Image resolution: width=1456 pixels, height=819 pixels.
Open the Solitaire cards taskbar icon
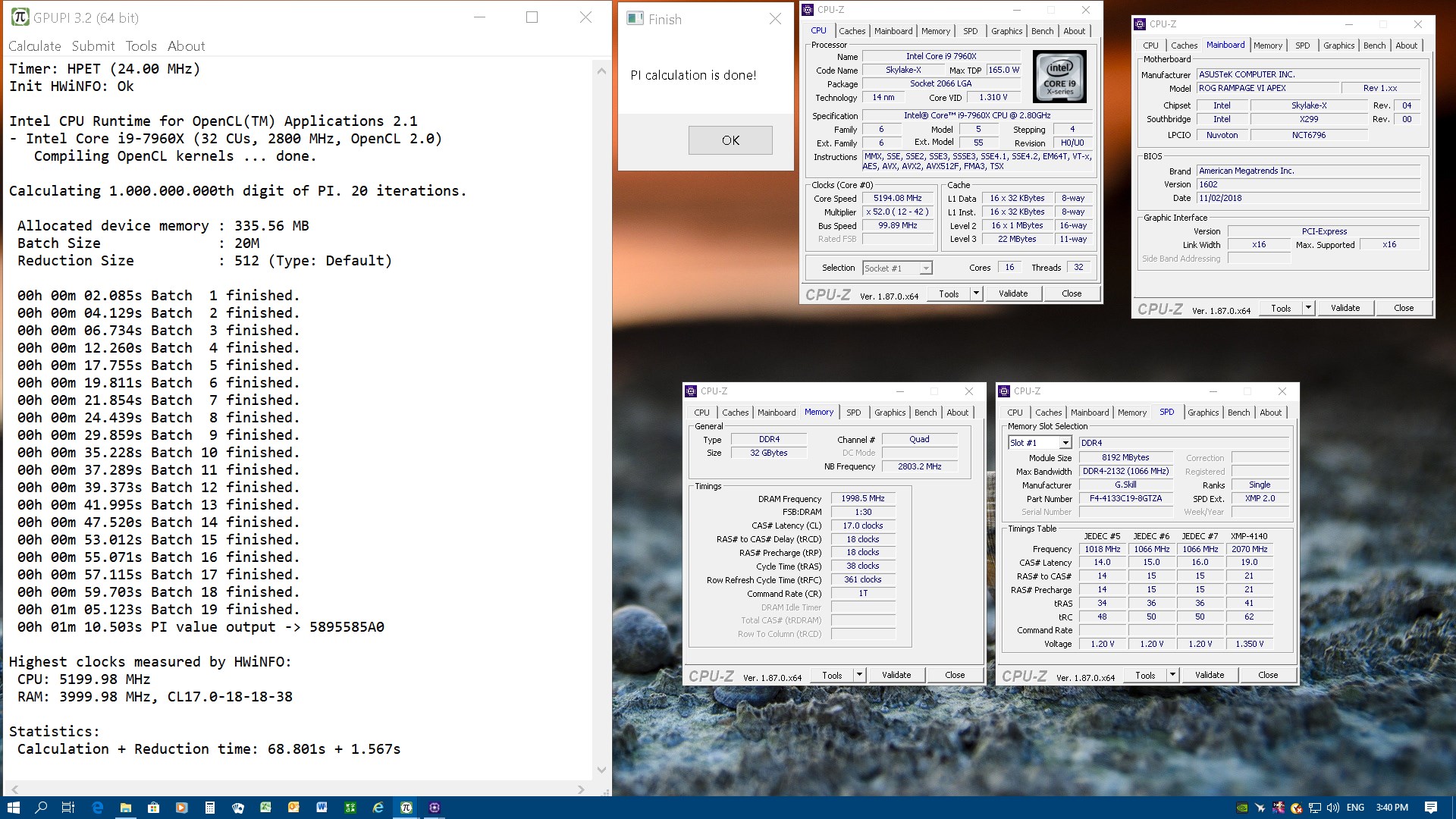coord(237,808)
